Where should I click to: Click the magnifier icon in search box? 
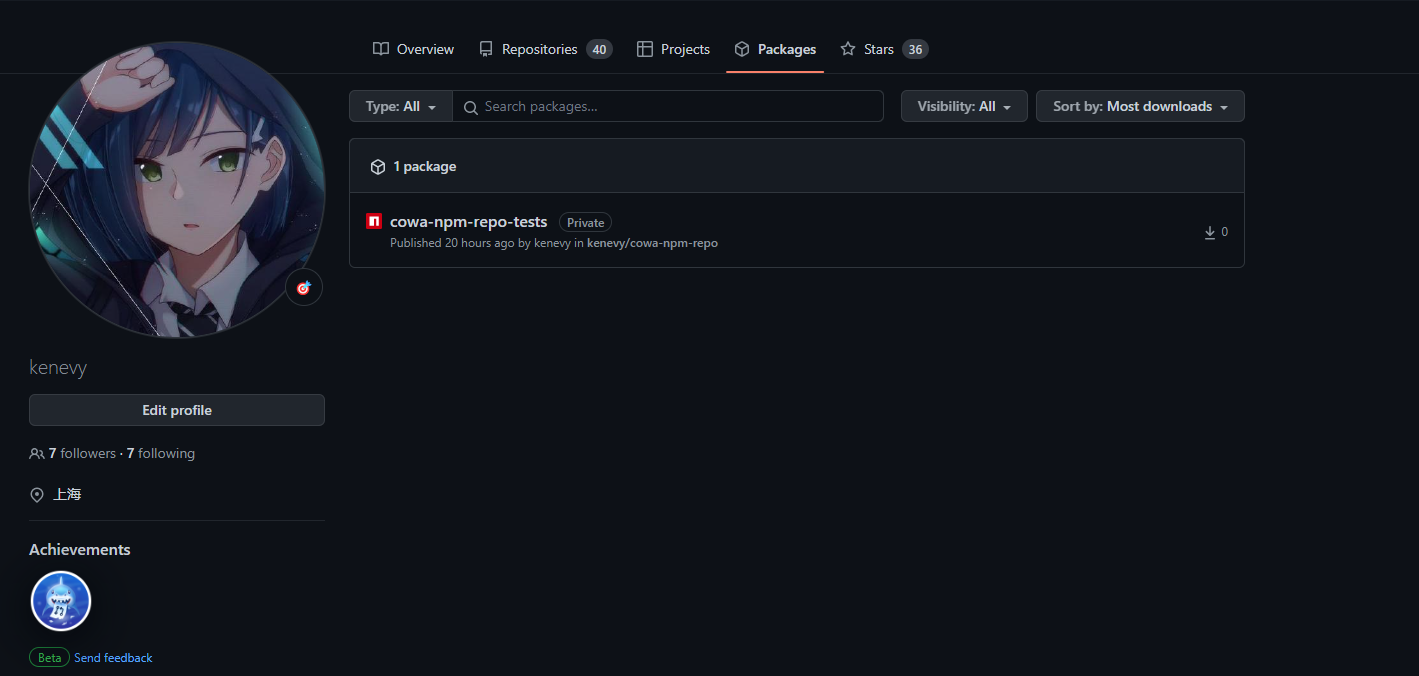click(471, 107)
